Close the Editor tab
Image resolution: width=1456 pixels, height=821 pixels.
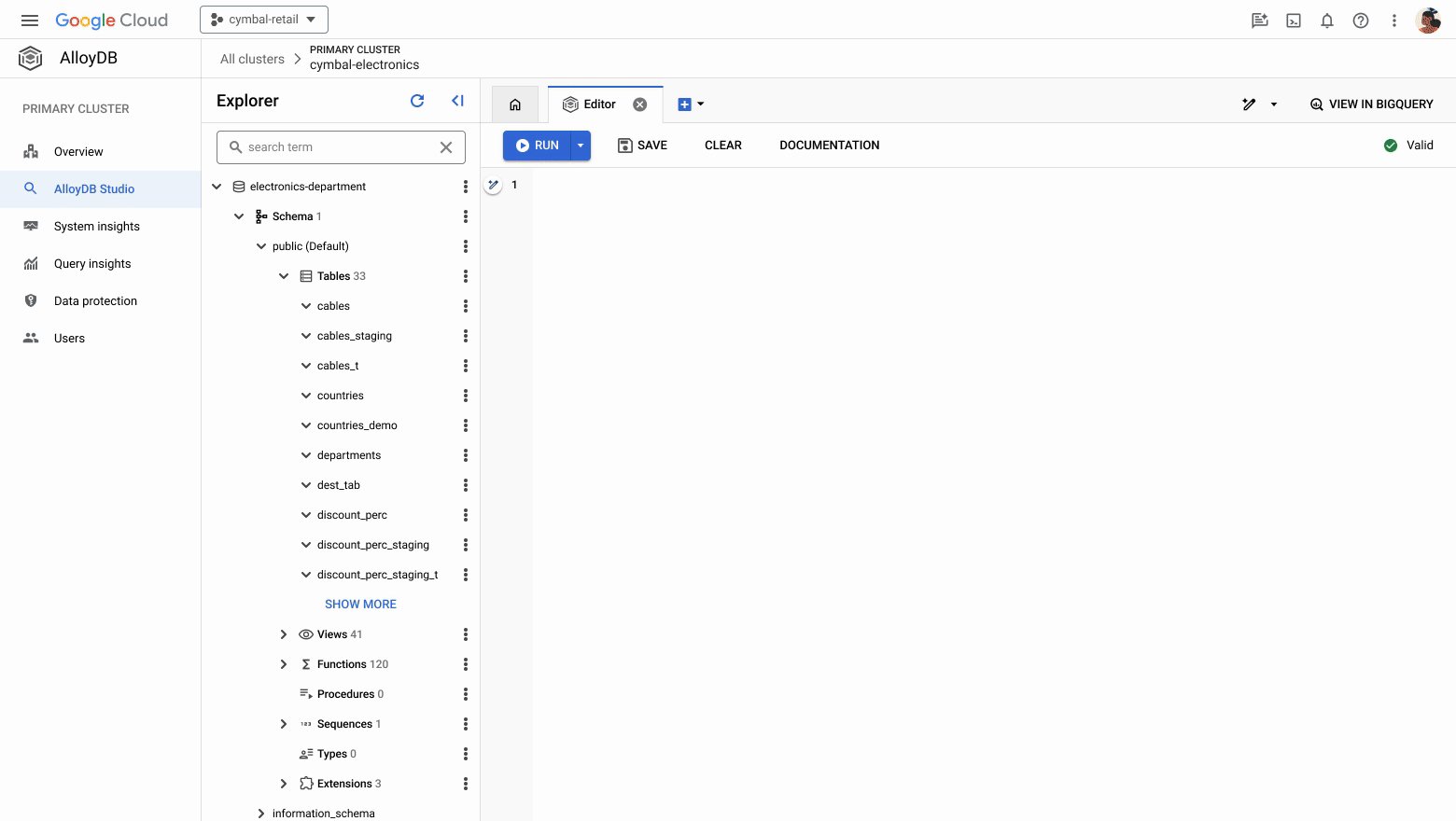[x=640, y=104]
